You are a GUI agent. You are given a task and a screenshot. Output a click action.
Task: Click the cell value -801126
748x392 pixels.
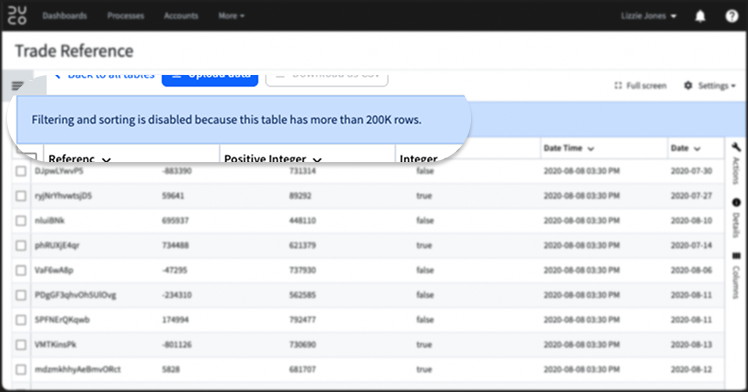point(177,344)
